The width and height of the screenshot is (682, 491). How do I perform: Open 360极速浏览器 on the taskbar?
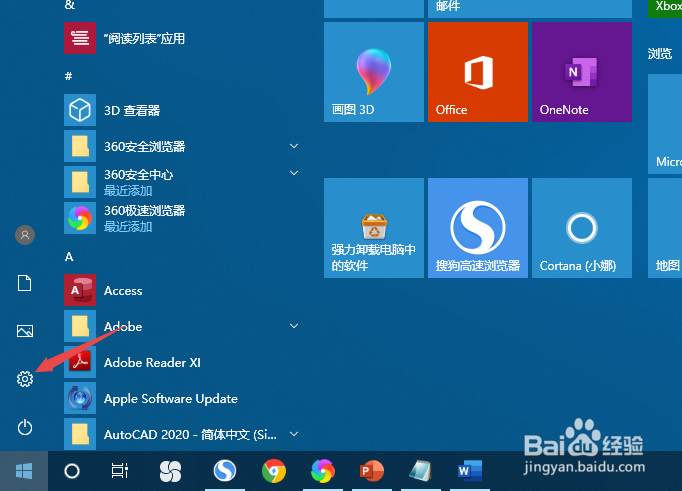coord(323,471)
